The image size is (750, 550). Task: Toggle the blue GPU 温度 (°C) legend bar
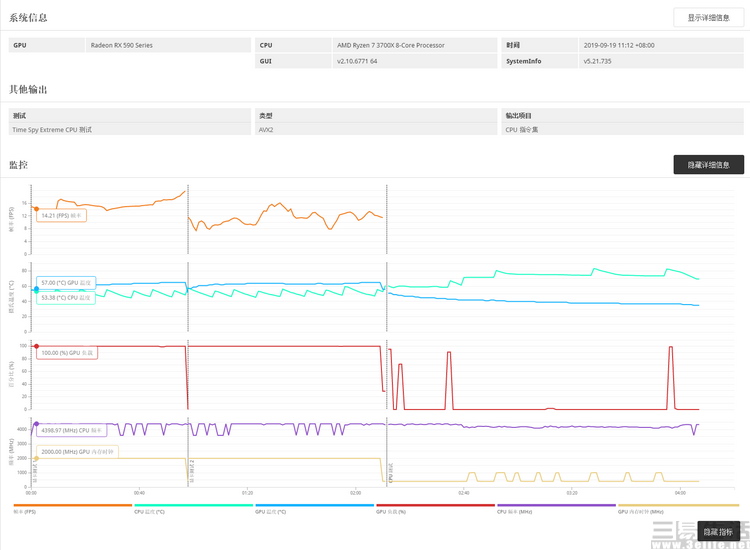pyautogui.click(x=314, y=505)
